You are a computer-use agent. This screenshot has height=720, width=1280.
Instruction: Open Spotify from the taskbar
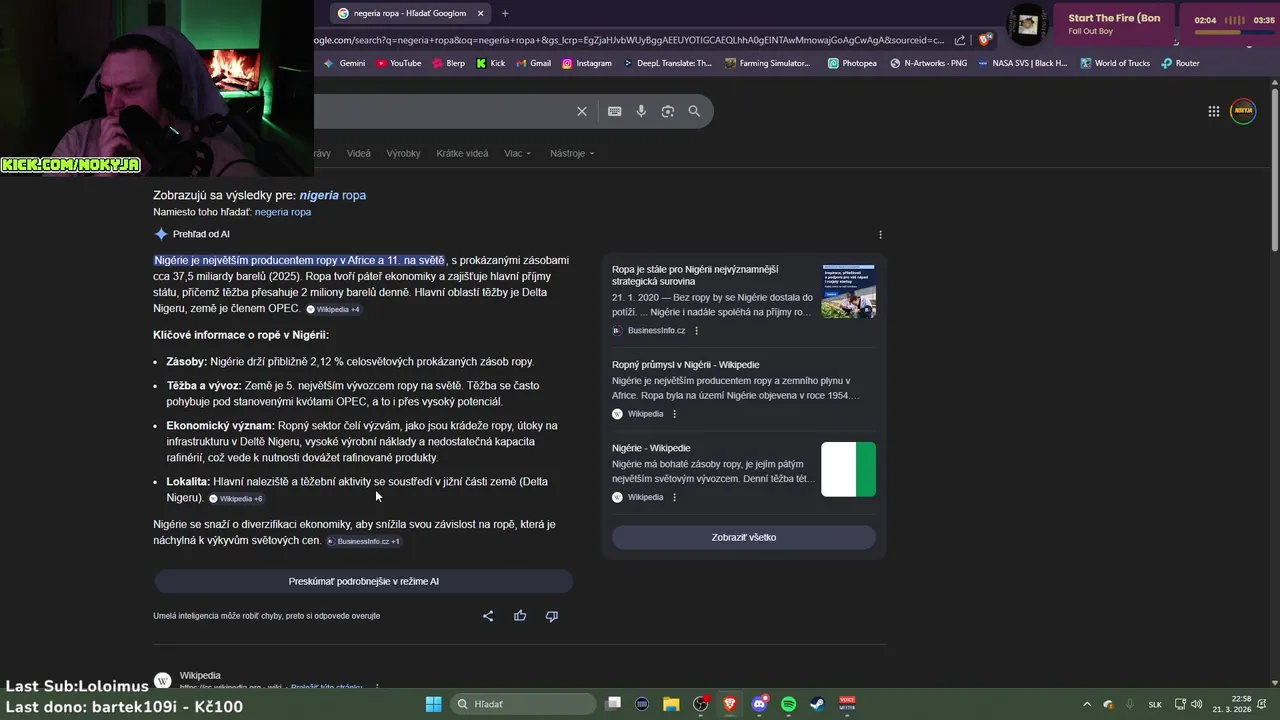[788, 704]
